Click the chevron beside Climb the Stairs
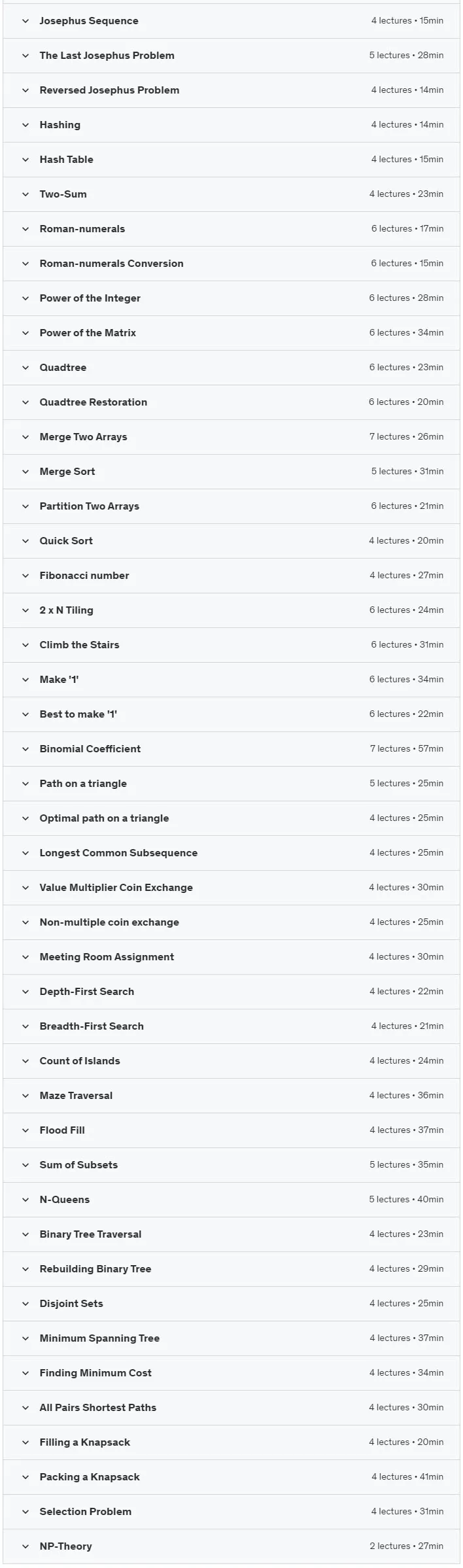Screen dimensions: 463x1568 26,645
